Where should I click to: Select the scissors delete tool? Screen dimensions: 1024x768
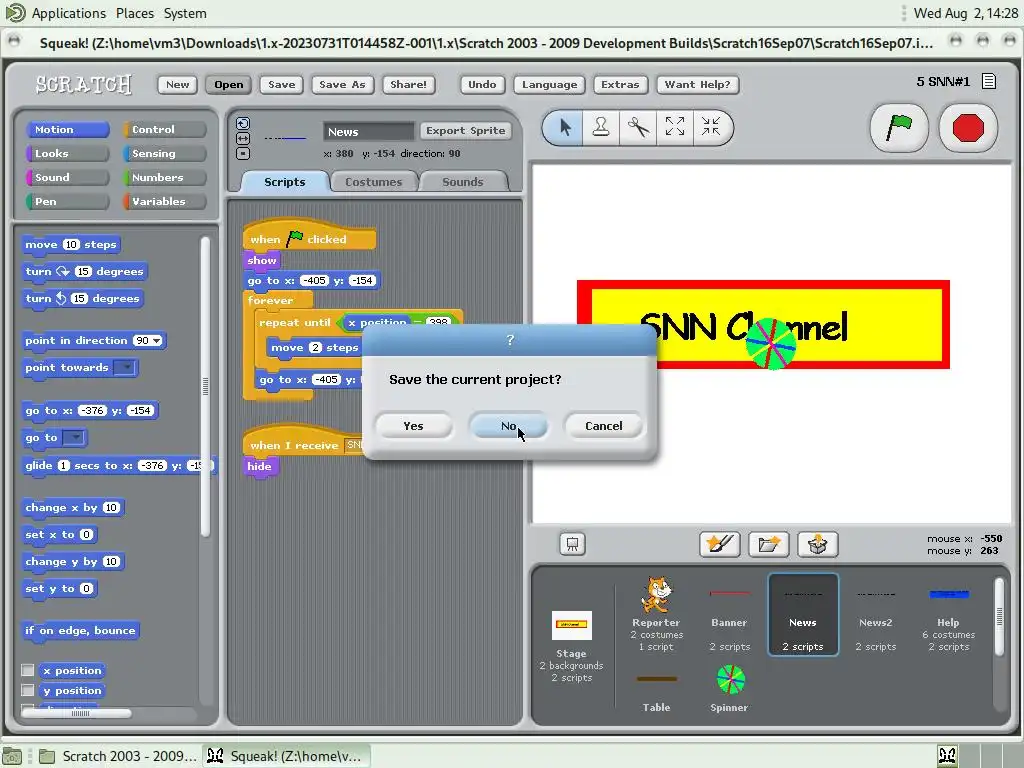[638, 127]
